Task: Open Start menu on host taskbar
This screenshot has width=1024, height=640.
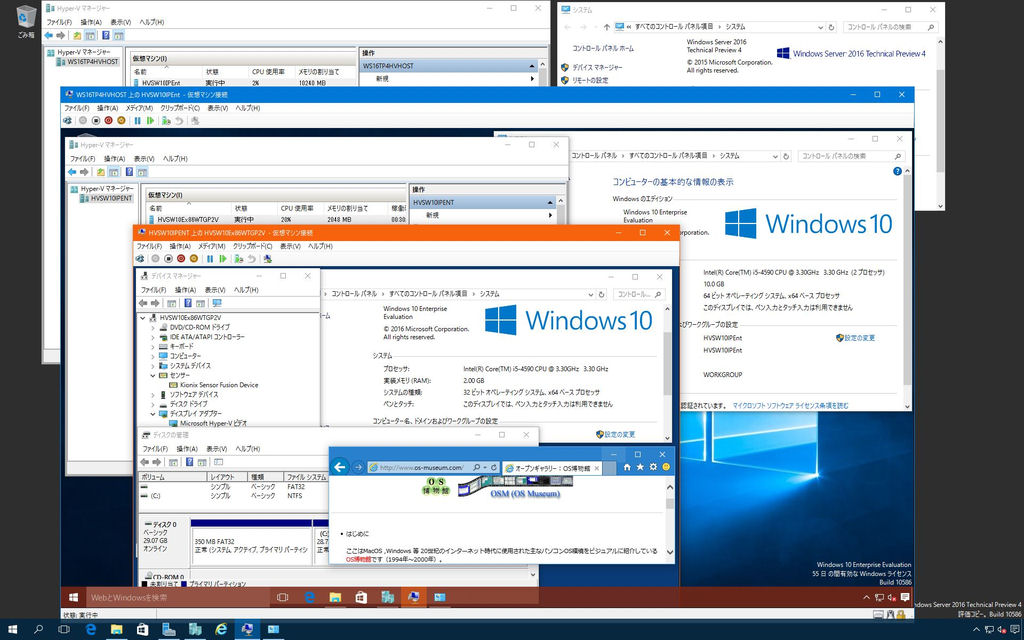Action: (x=12, y=630)
